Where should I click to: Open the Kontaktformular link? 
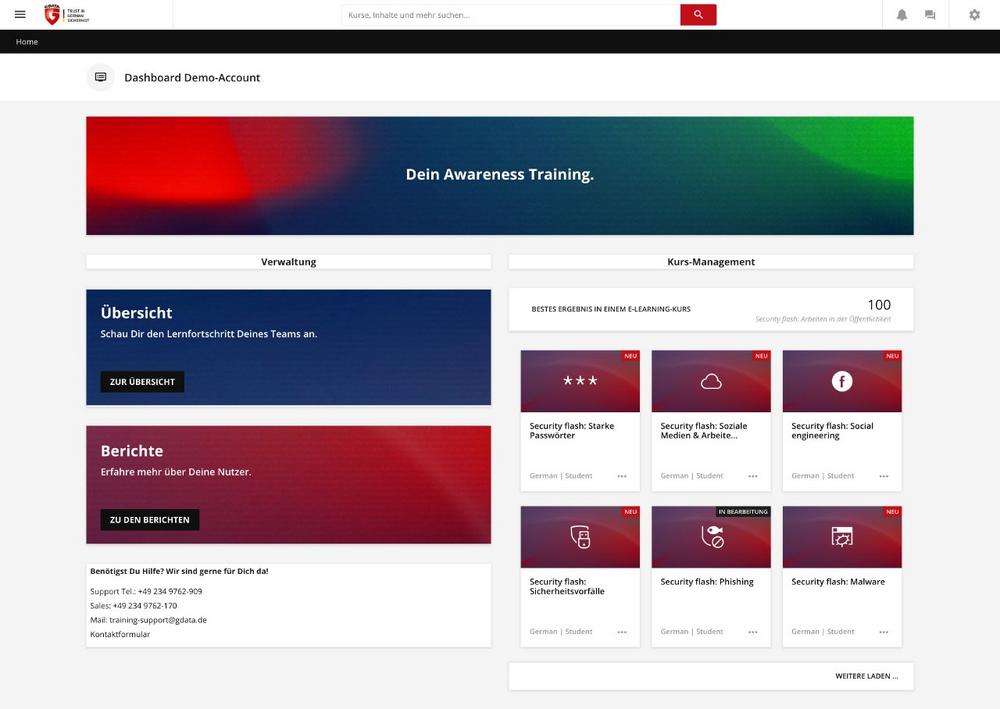(120, 634)
